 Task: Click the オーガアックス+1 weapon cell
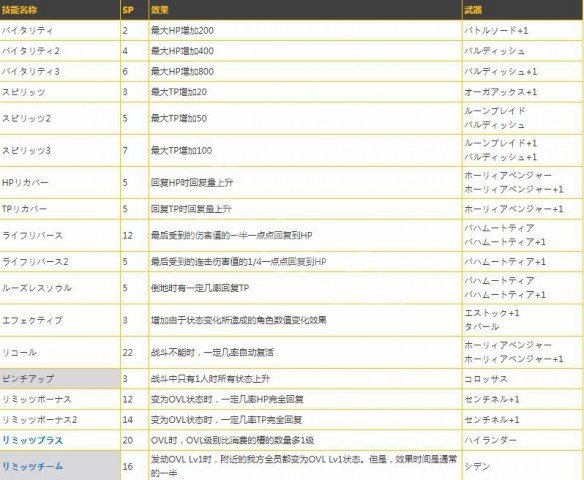(x=522, y=92)
